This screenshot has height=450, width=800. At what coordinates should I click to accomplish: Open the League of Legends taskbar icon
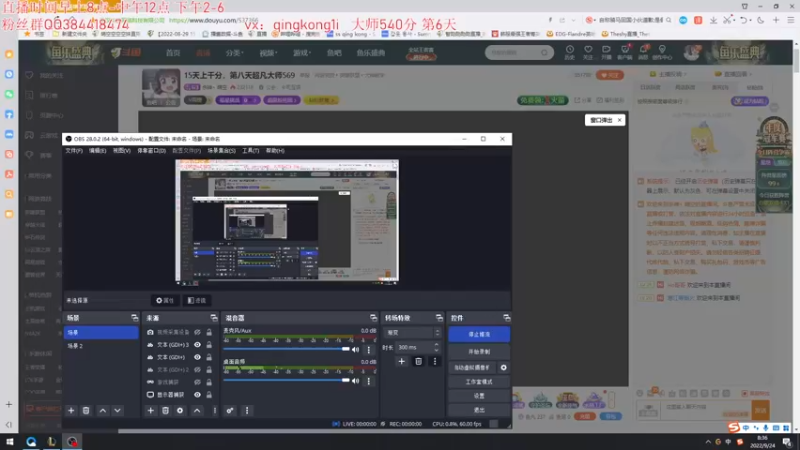coord(52,442)
